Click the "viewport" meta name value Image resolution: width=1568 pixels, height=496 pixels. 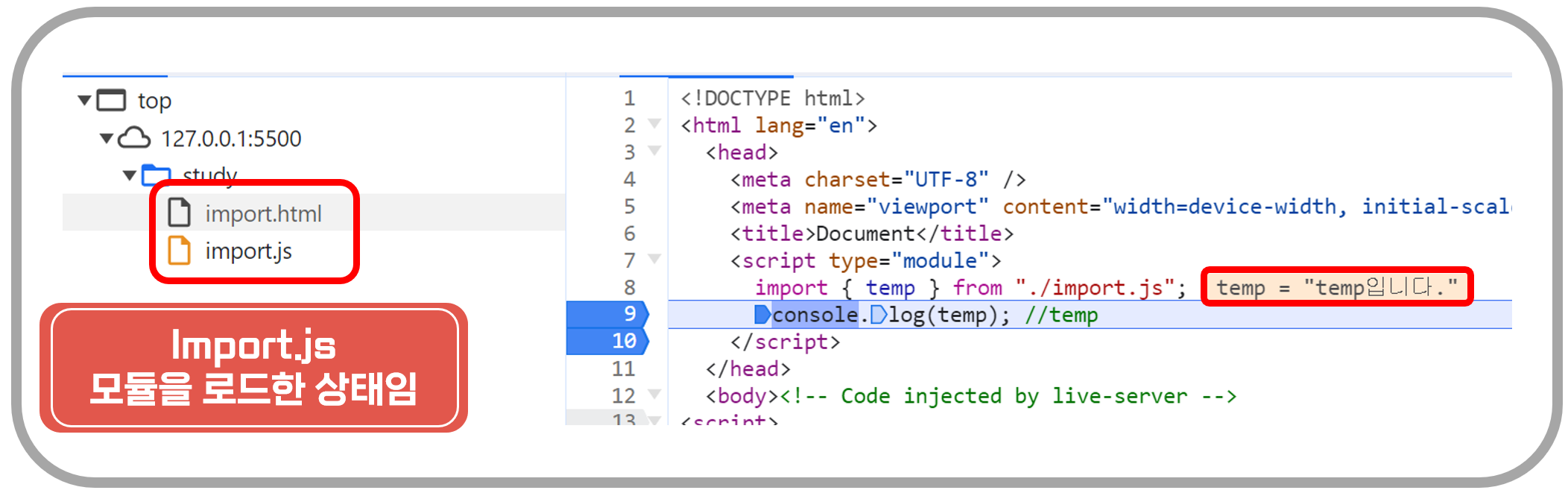pyautogui.click(x=928, y=207)
